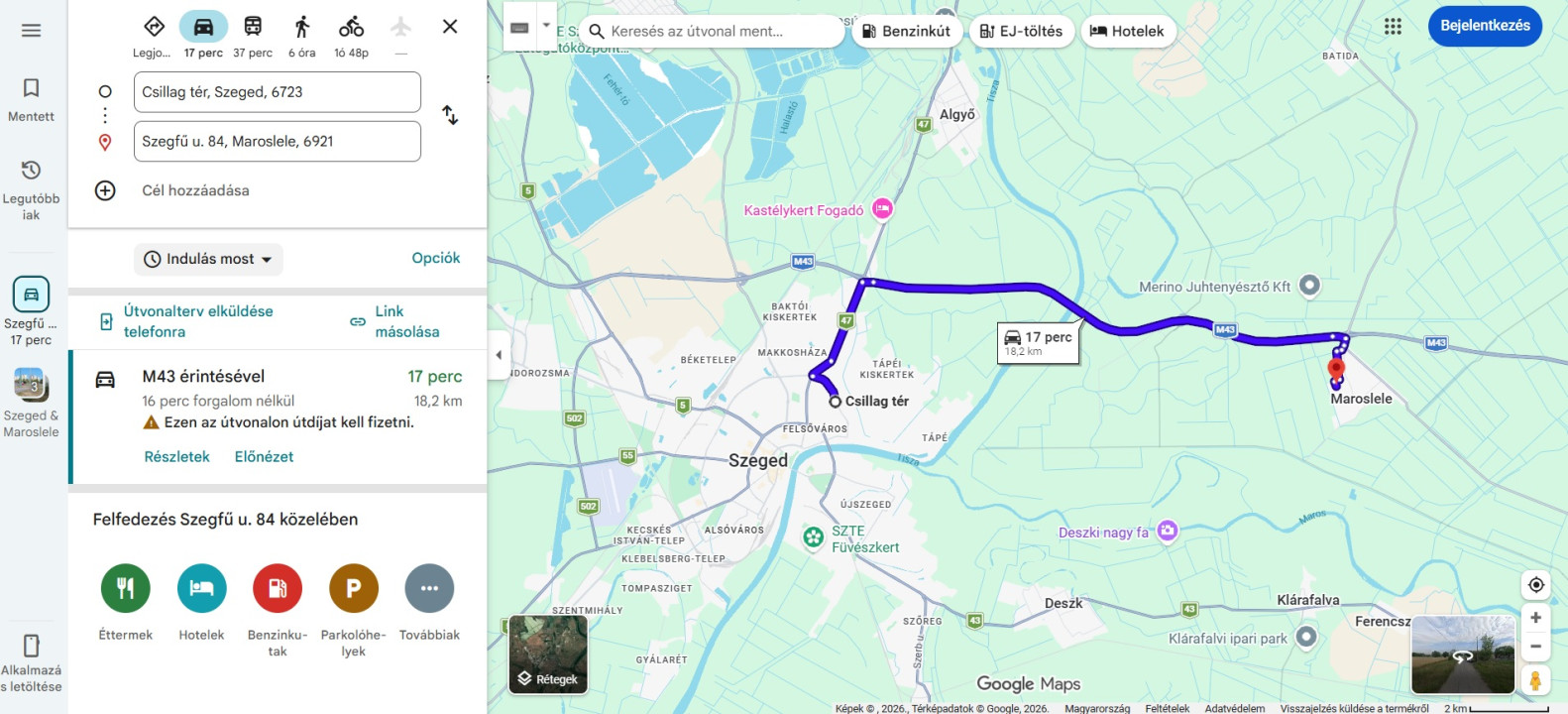Image resolution: width=1568 pixels, height=714 pixels.
Task: Open the Legutóbbiak recent tab
Action: click(x=31, y=190)
